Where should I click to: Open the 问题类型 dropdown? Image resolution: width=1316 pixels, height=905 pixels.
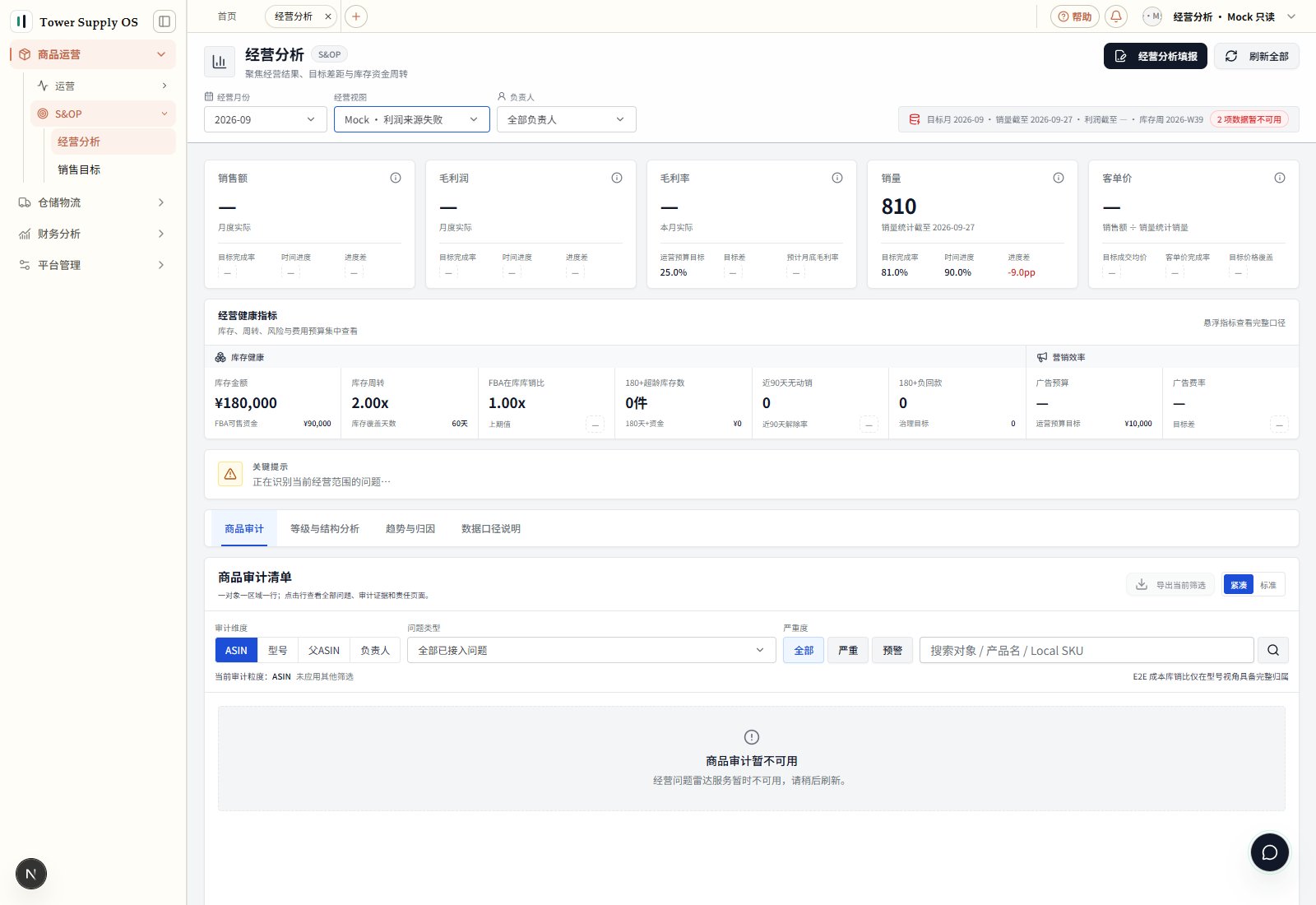[591, 650]
